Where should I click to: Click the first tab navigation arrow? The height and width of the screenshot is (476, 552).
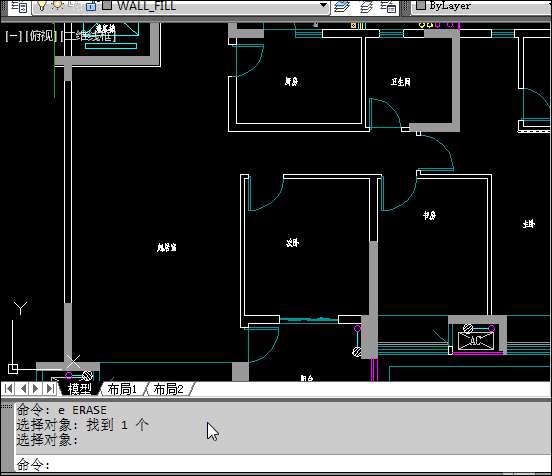(x=9, y=389)
